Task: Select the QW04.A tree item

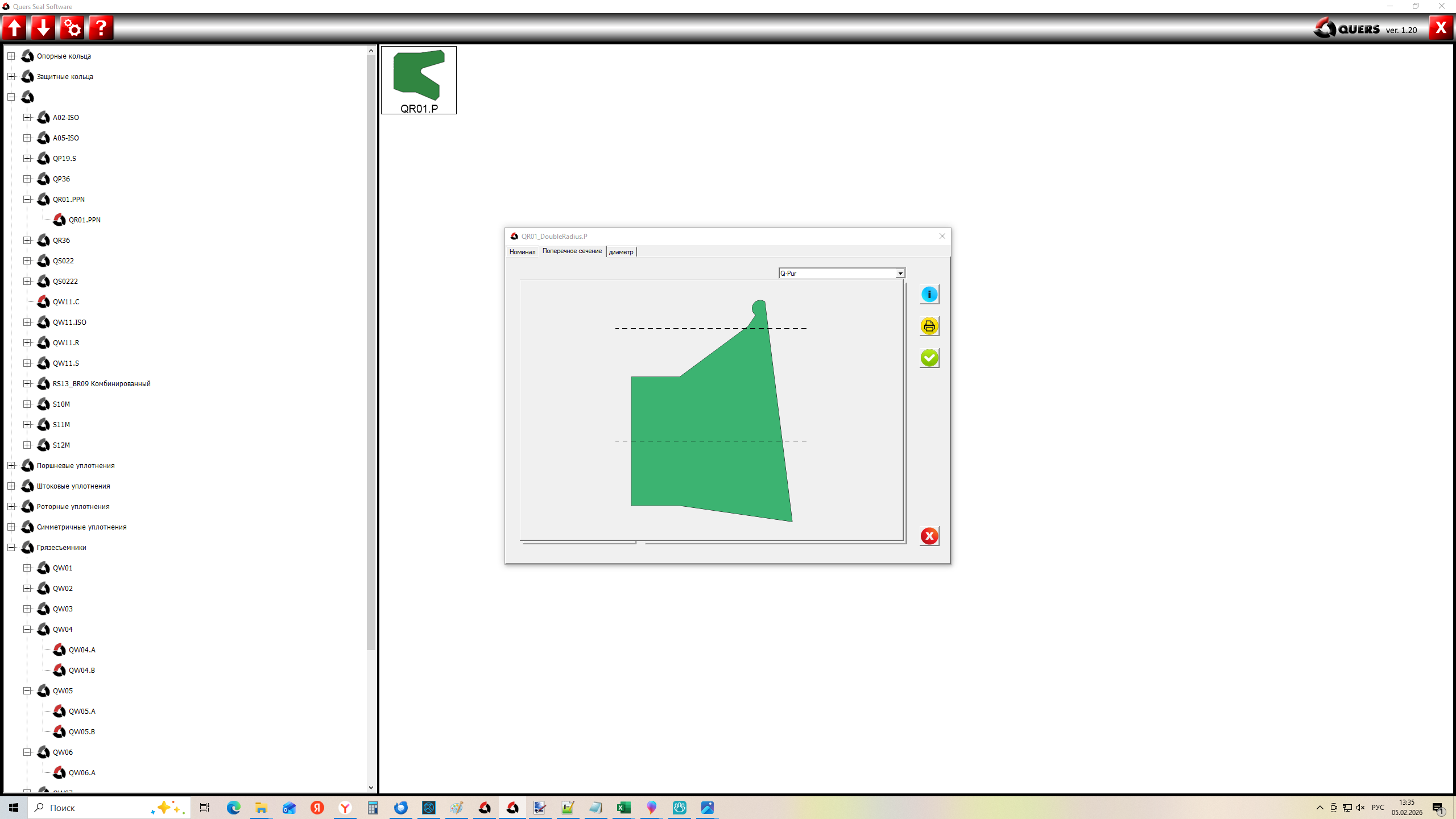Action: tap(82, 650)
